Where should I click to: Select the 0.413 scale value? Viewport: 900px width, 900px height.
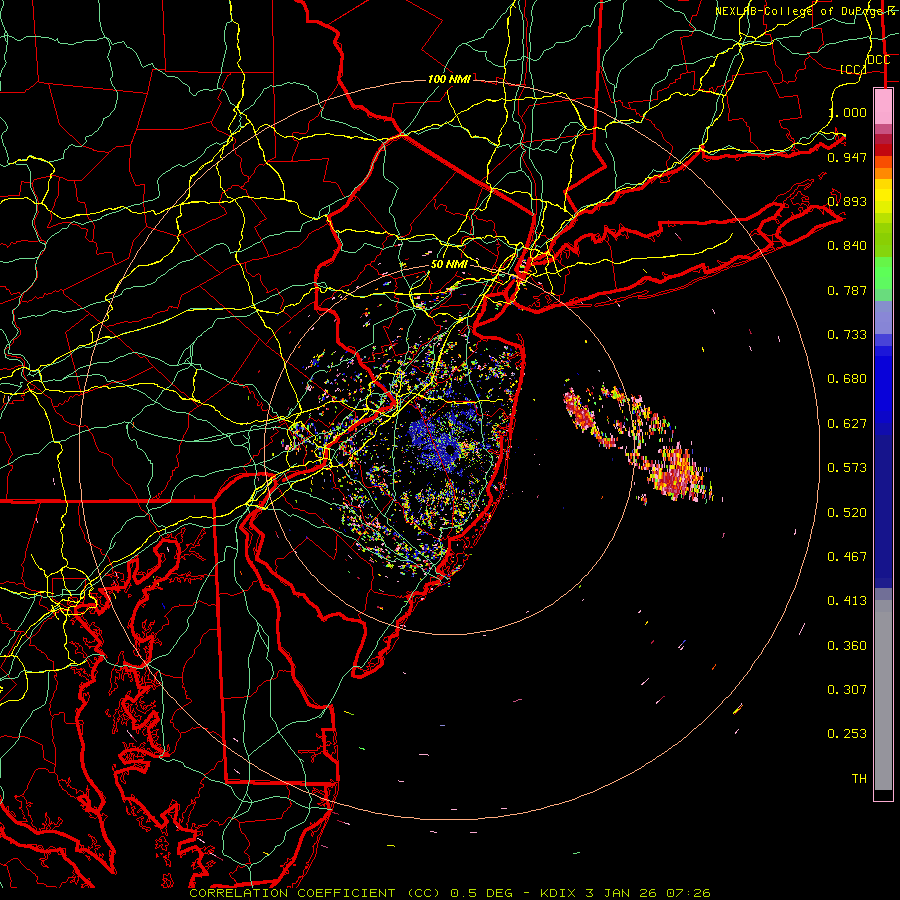tap(847, 600)
